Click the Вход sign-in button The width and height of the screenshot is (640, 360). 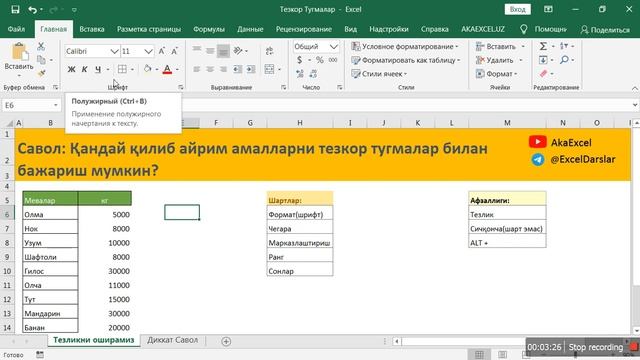[x=518, y=9]
